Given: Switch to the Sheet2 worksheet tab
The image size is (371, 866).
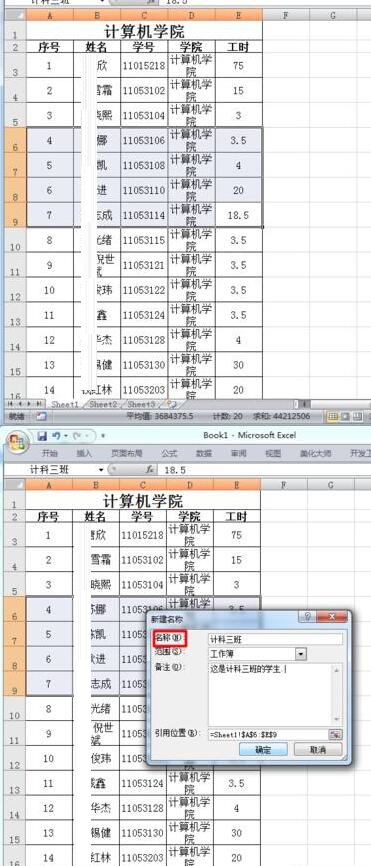Looking at the screenshot, I should pos(104,404).
